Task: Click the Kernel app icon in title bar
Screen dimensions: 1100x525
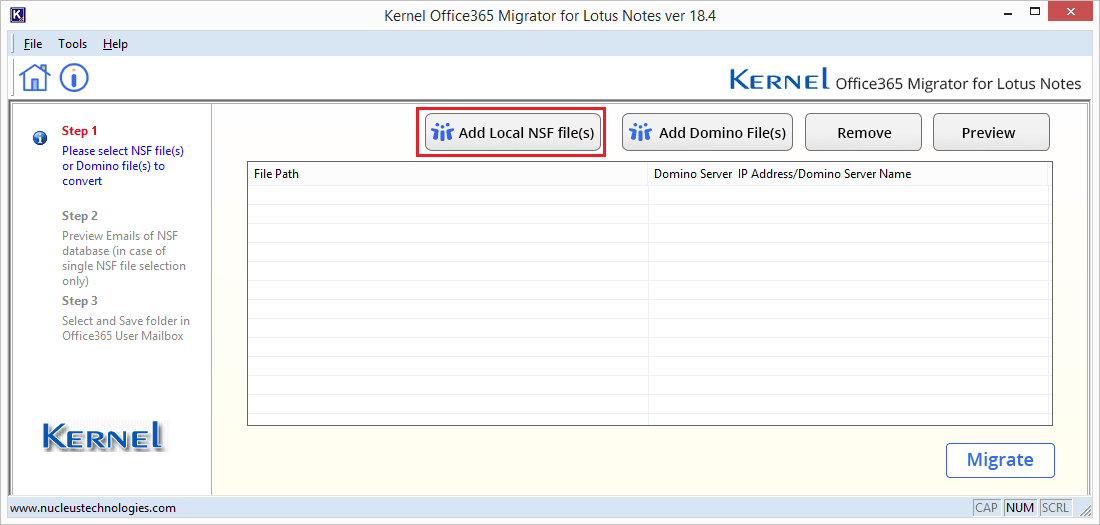Action: (19, 14)
